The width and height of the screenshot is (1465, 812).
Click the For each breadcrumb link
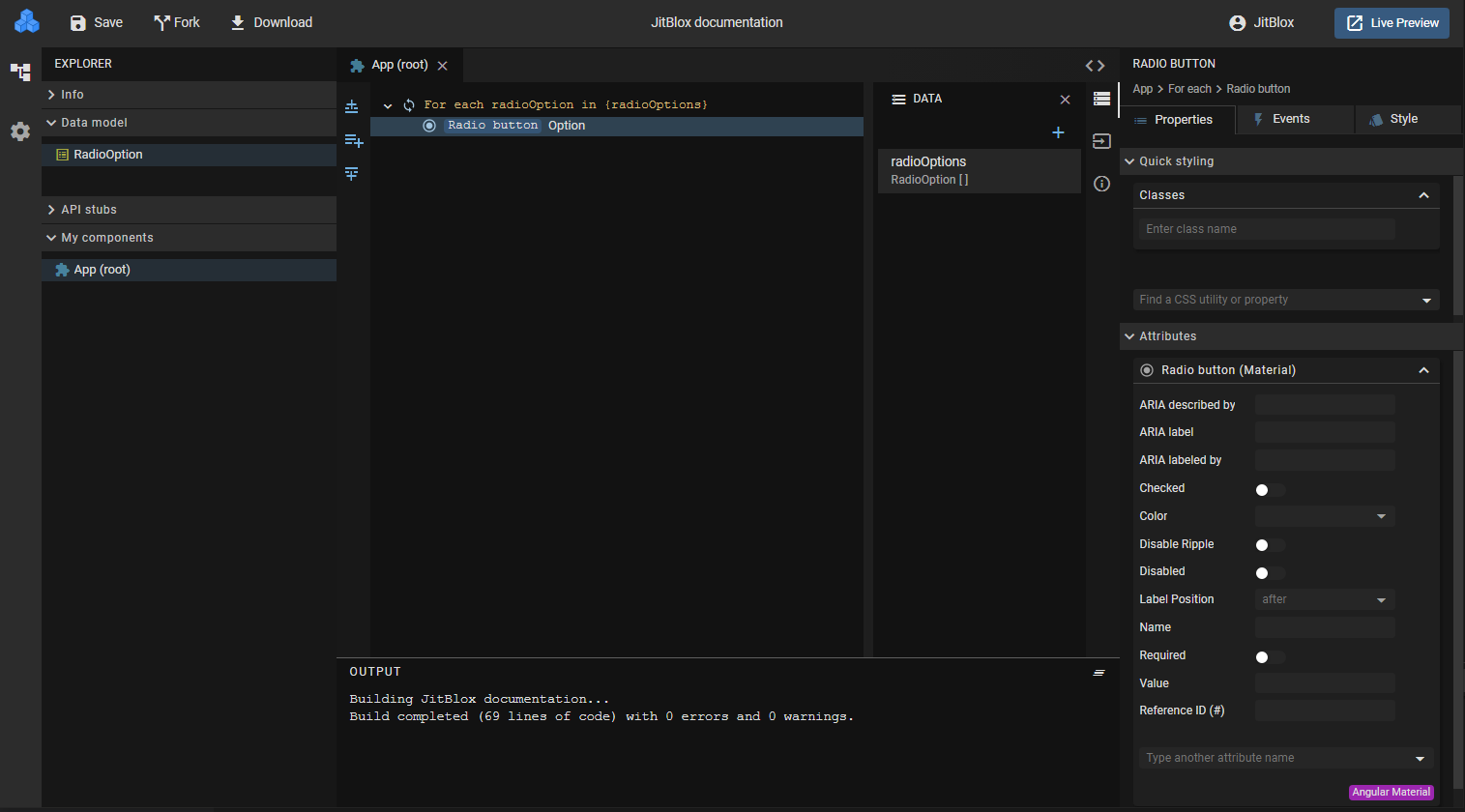pos(1189,89)
